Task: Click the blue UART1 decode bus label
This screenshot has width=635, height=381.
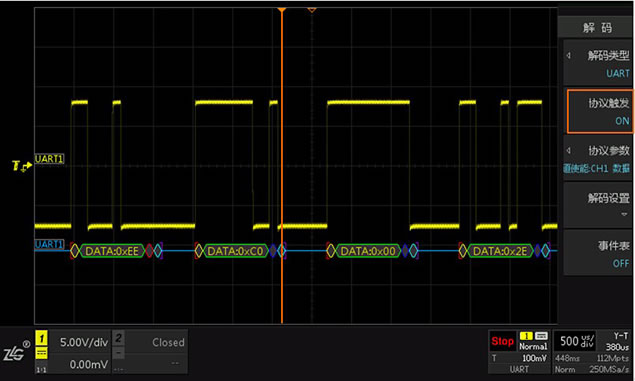Action: point(49,244)
